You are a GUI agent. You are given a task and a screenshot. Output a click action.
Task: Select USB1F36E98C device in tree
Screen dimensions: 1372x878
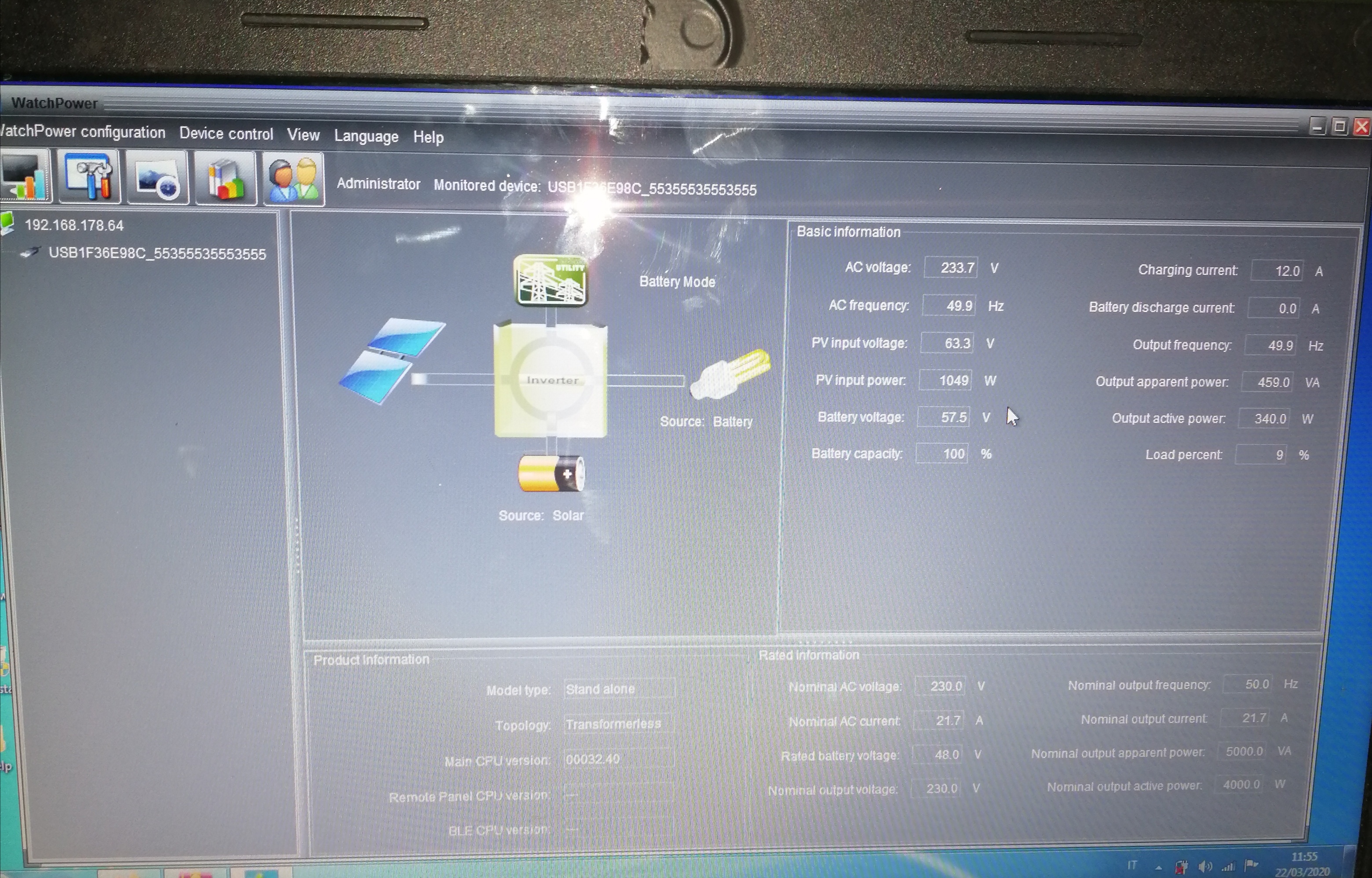point(157,254)
